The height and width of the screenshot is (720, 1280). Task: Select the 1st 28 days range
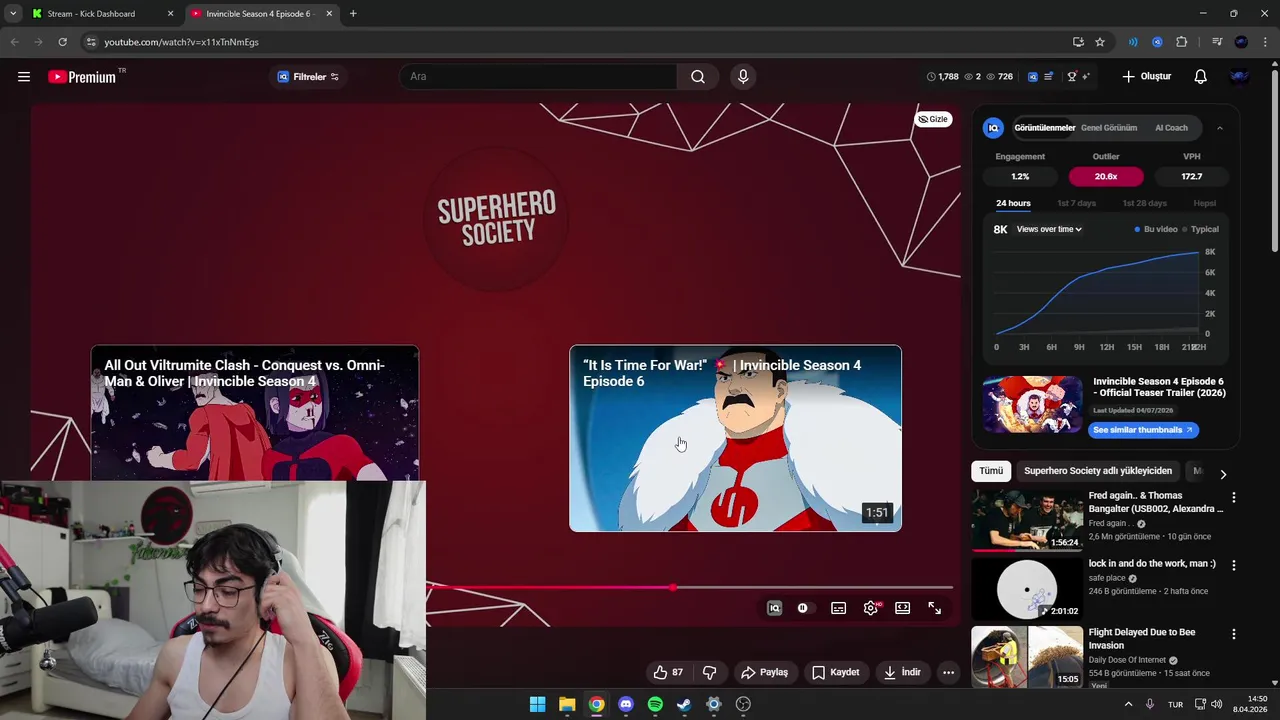(x=1144, y=203)
